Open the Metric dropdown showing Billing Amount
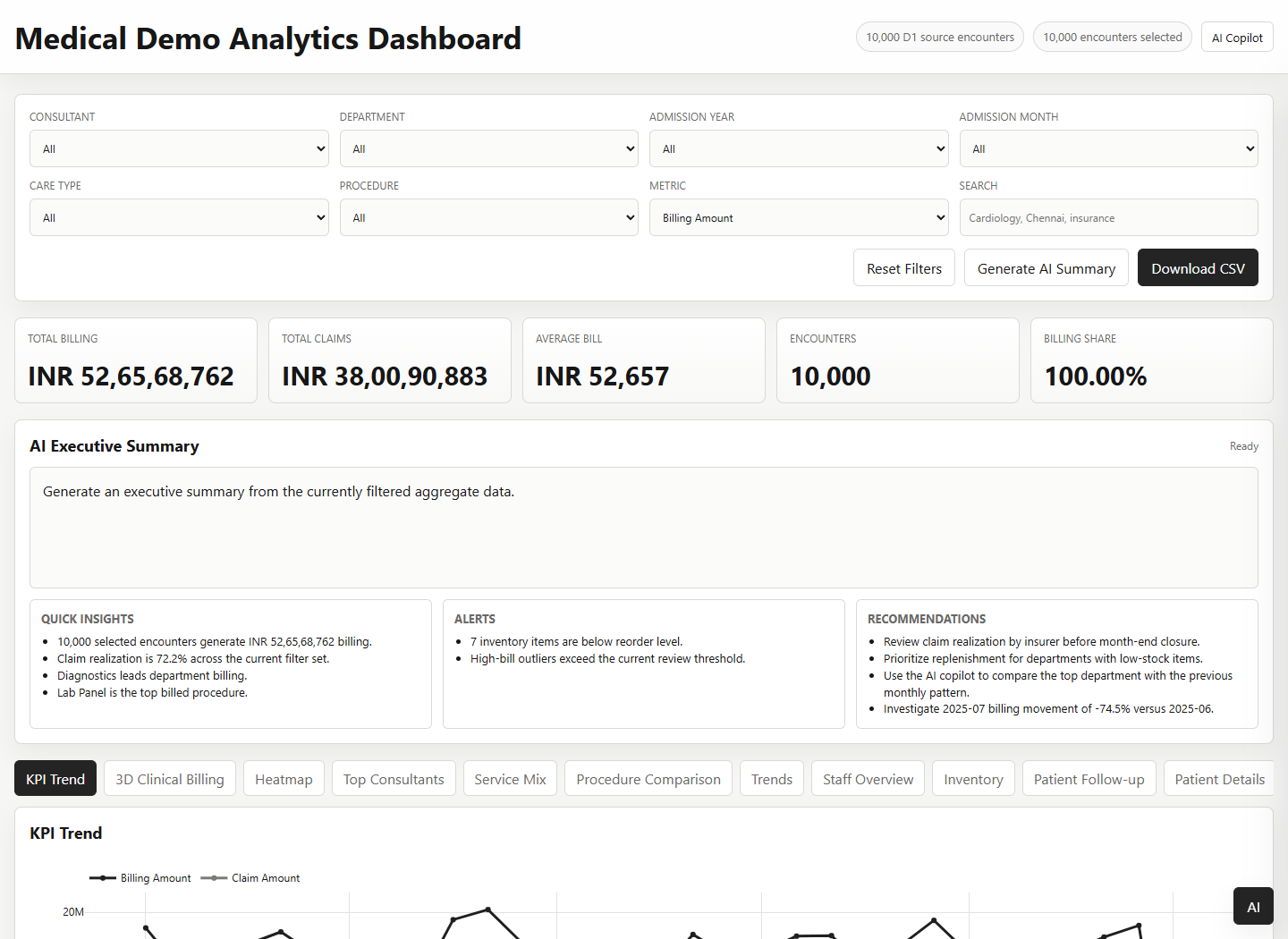This screenshot has width=1288, height=939. click(x=799, y=217)
